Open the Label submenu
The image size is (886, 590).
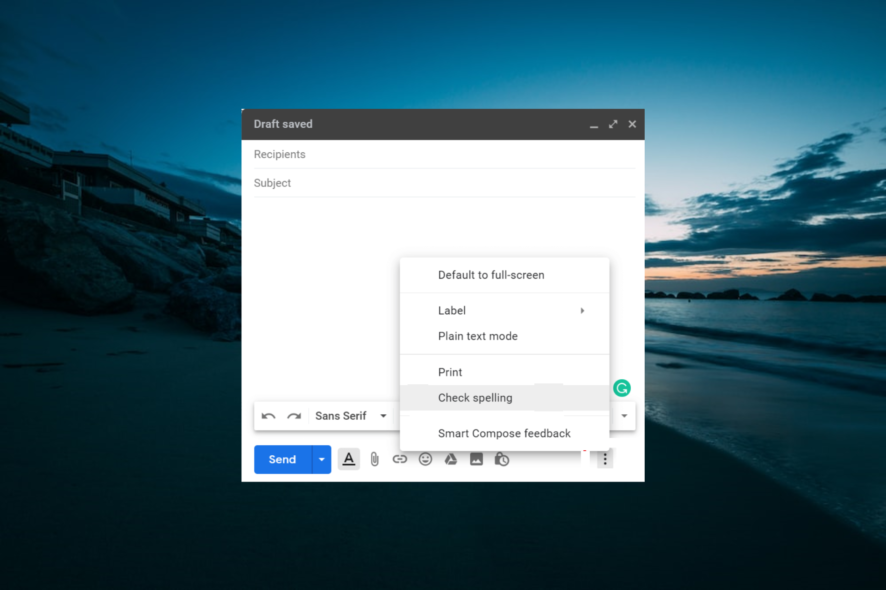tap(504, 310)
